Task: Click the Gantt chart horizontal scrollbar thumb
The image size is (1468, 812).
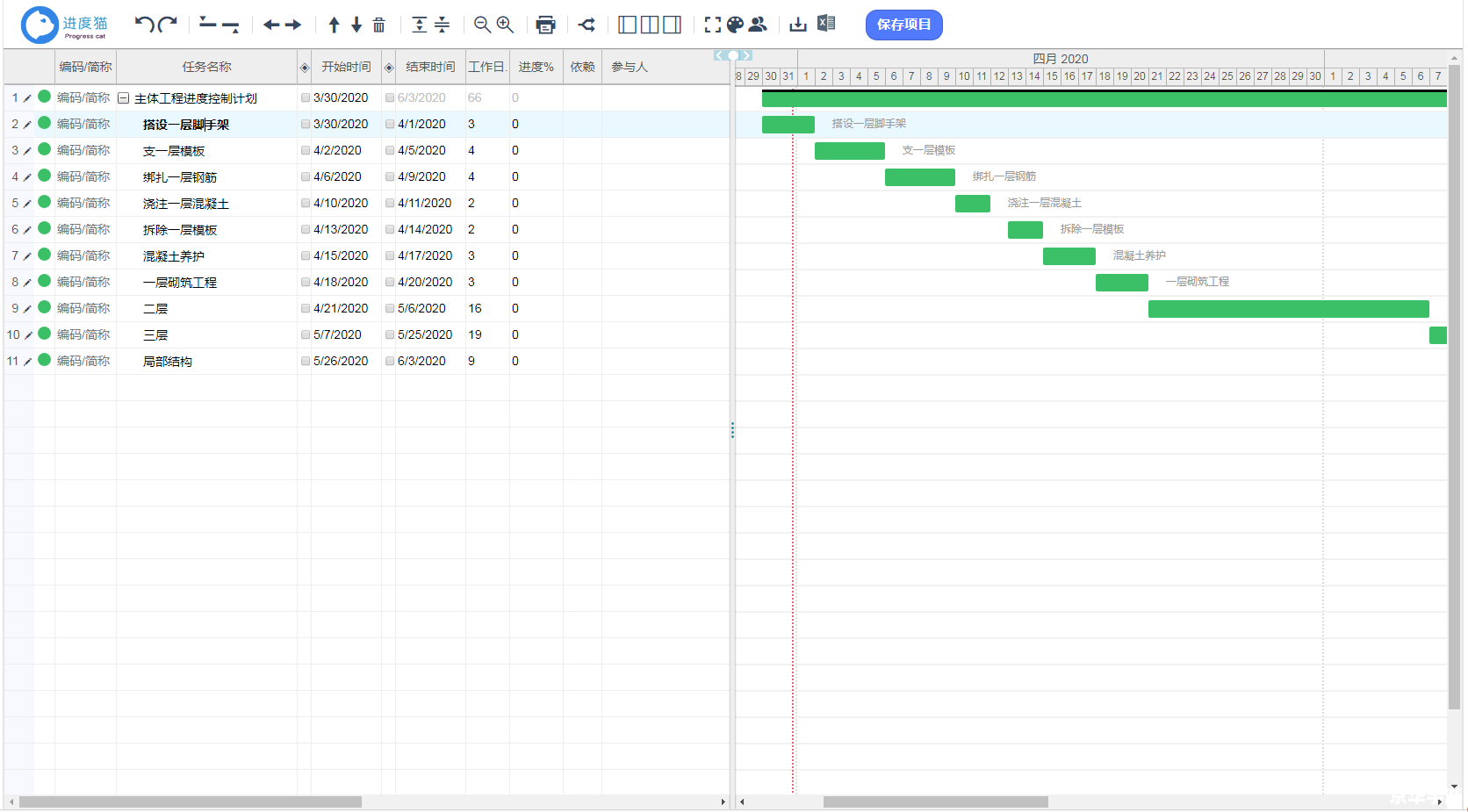Action: (935, 801)
